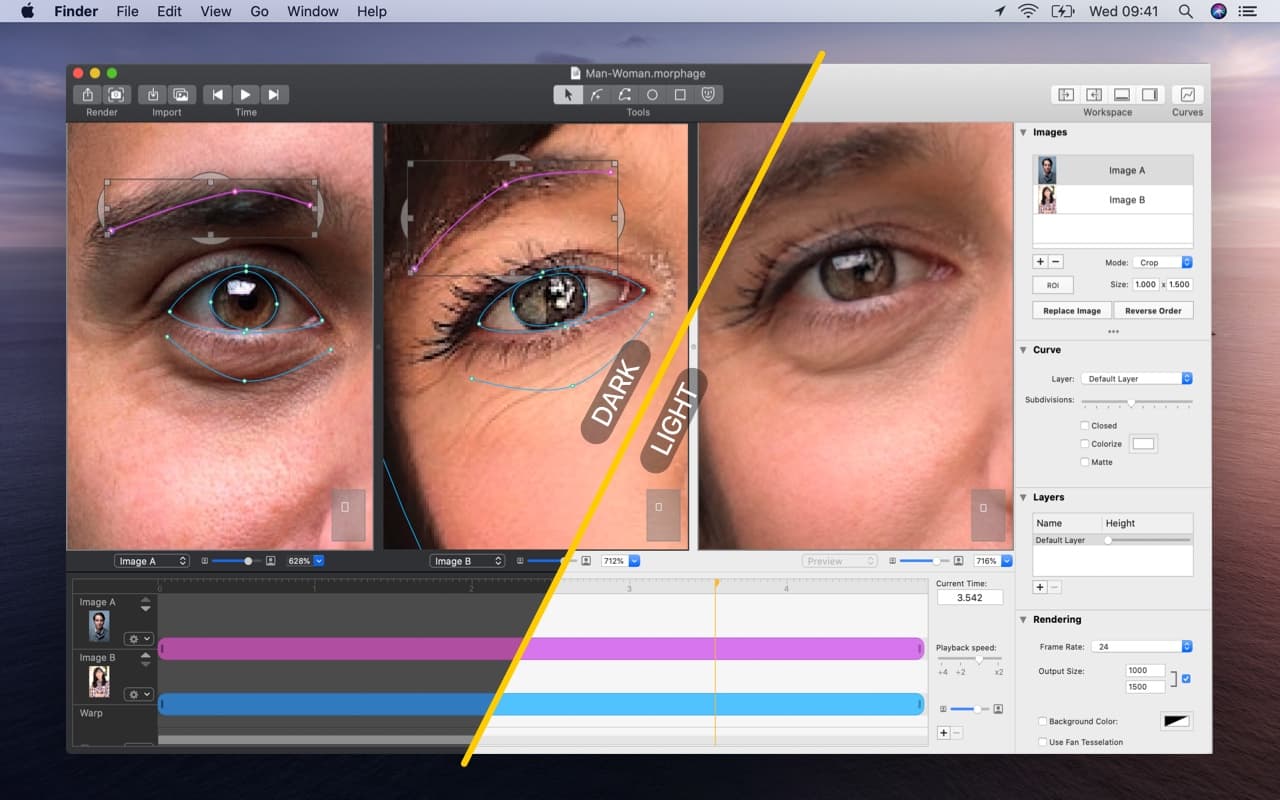Select the circle shape tool in Tools

coord(651,94)
